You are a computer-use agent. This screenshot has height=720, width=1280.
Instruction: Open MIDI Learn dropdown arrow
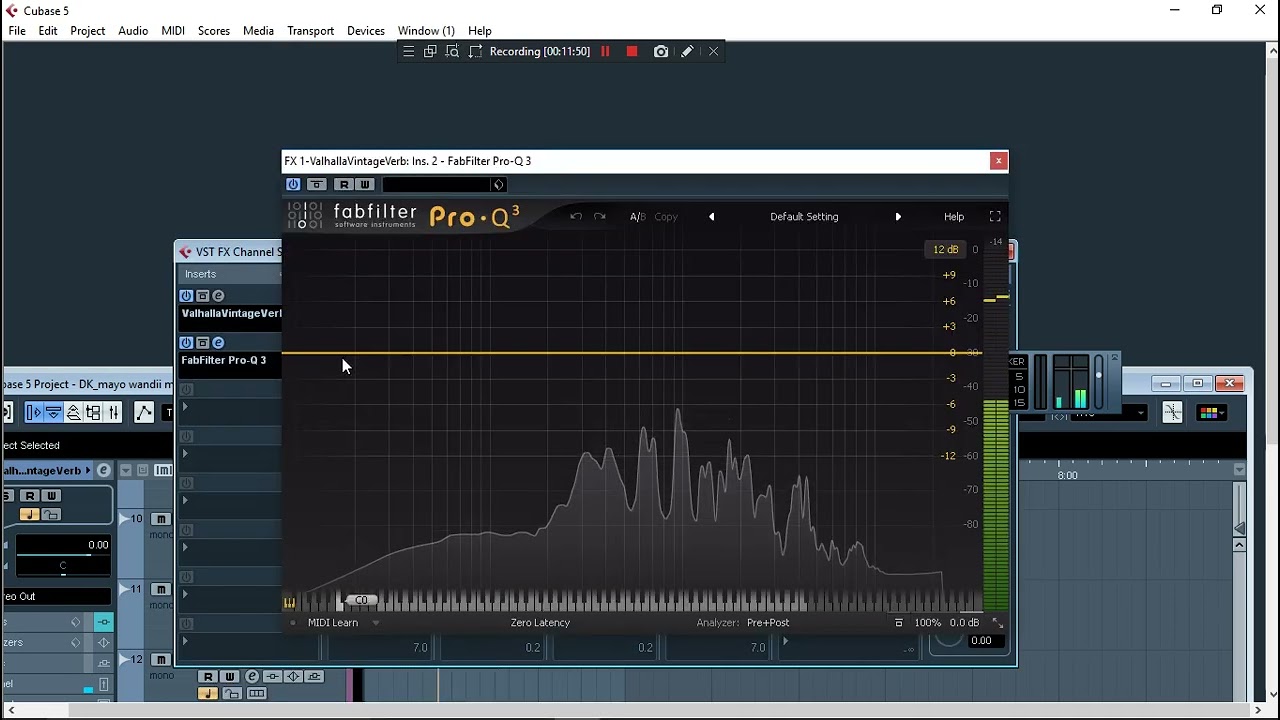[376, 622]
